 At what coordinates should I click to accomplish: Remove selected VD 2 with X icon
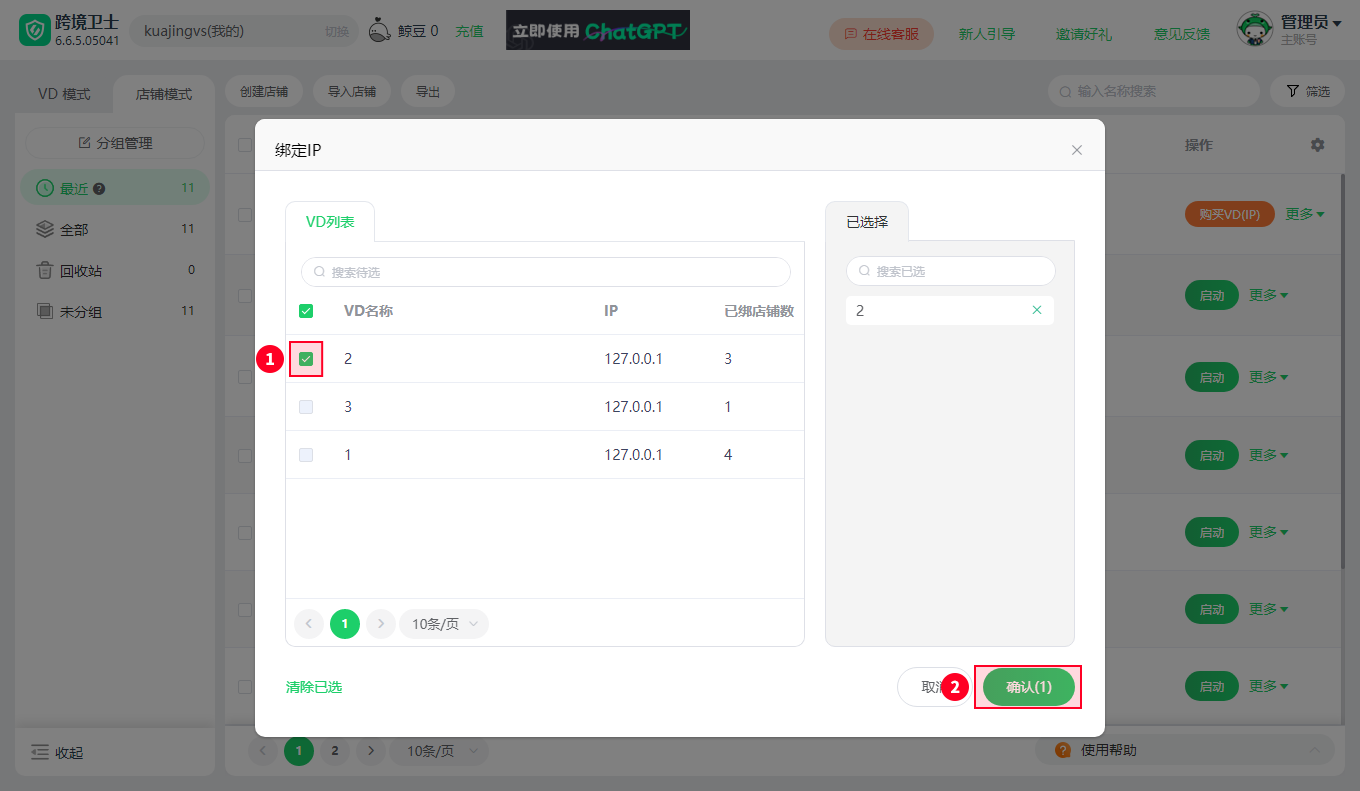coord(1037,310)
